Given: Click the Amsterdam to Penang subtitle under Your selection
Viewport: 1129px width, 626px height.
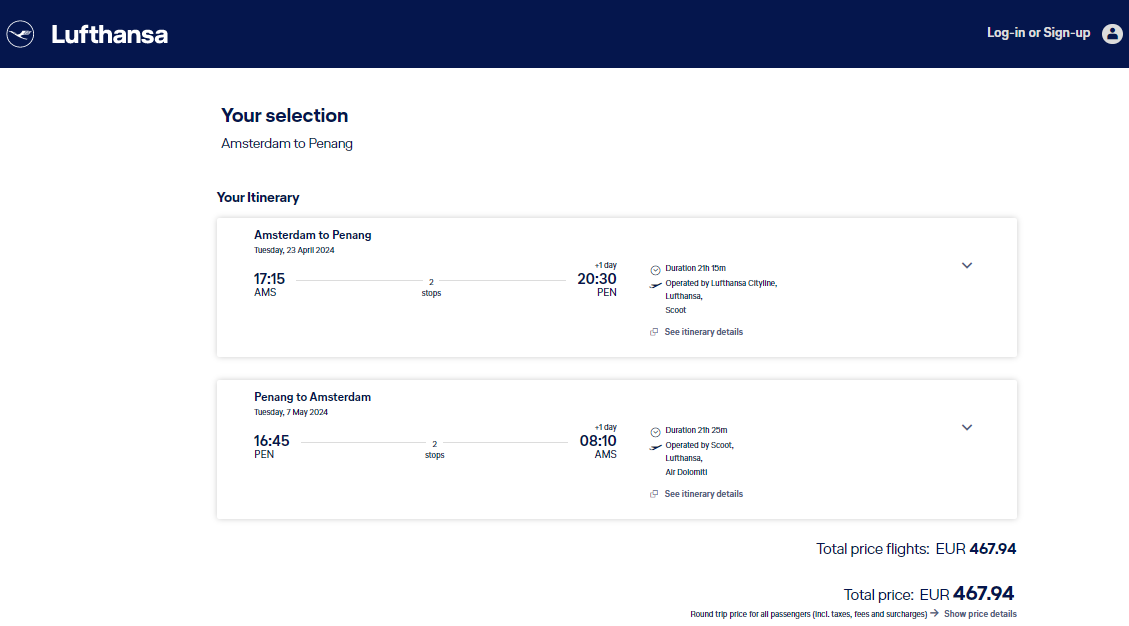Looking at the screenshot, I should pos(287,143).
